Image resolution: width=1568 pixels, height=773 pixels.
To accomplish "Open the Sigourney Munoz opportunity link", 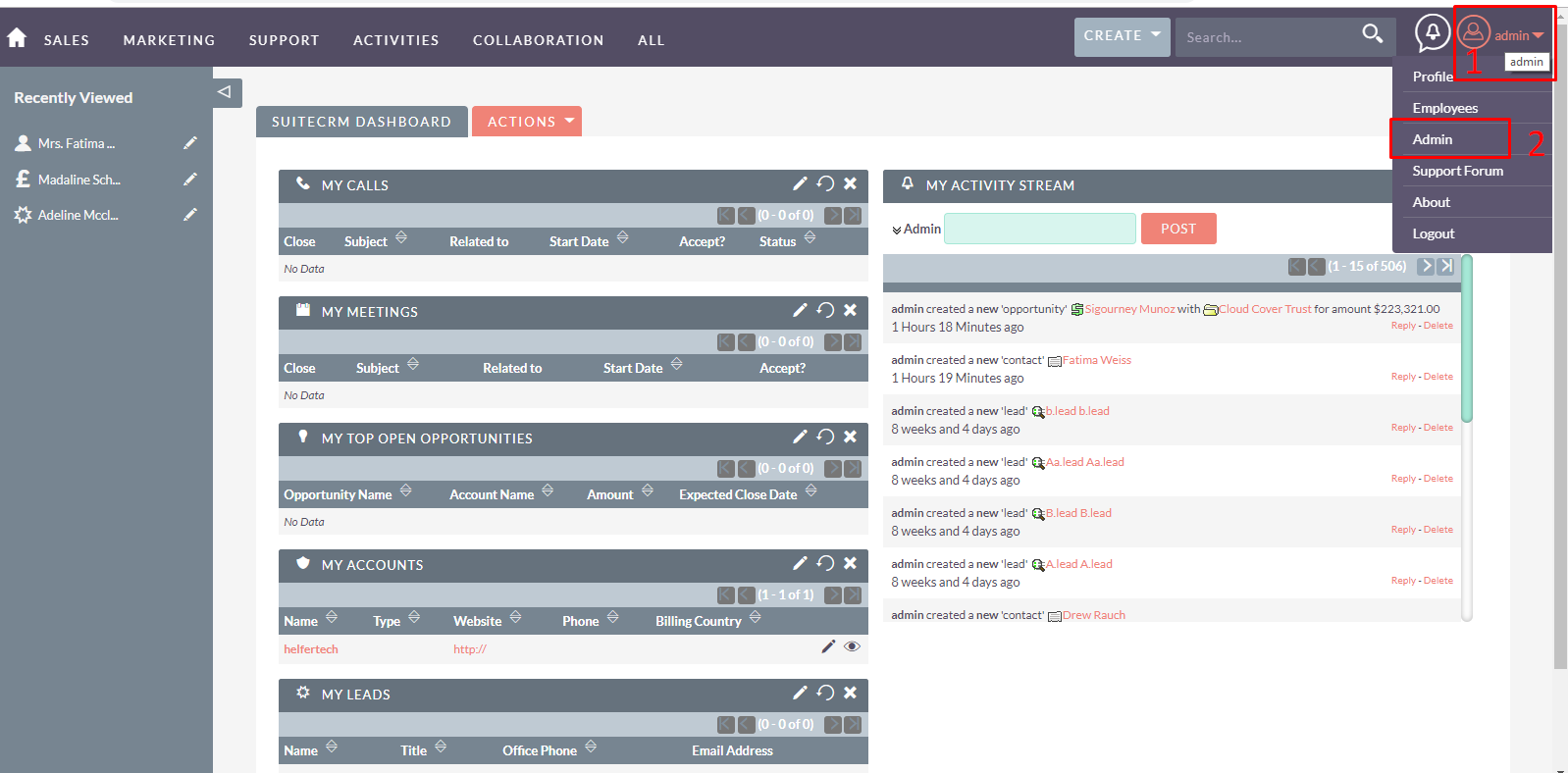I will coord(1129,309).
